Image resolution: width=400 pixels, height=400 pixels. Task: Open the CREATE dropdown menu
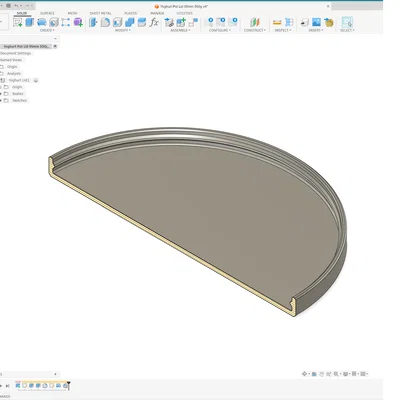pyautogui.click(x=47, y=30)
